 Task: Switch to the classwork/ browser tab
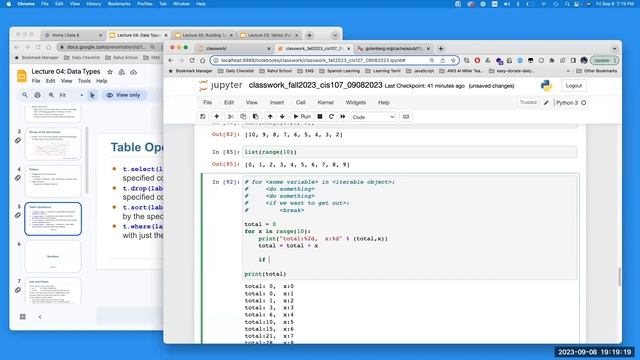coord(233,49)
